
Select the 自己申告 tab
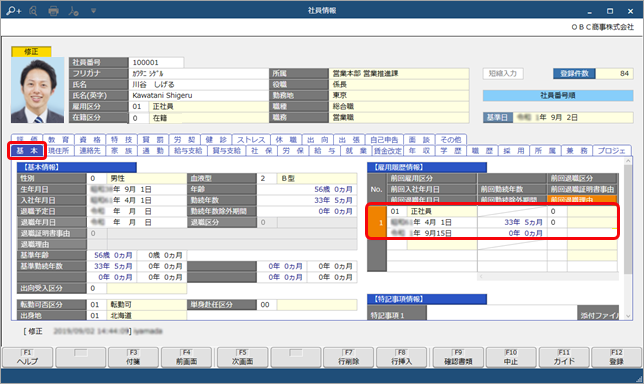click(x=384, y=140)
